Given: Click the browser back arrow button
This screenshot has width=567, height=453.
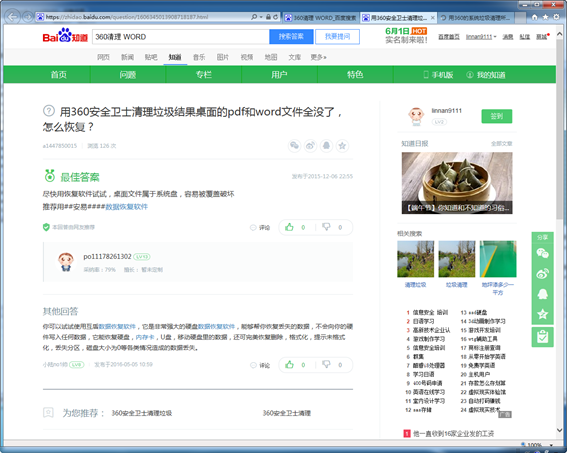Looking at the screenshot, I should coord(12,17).
